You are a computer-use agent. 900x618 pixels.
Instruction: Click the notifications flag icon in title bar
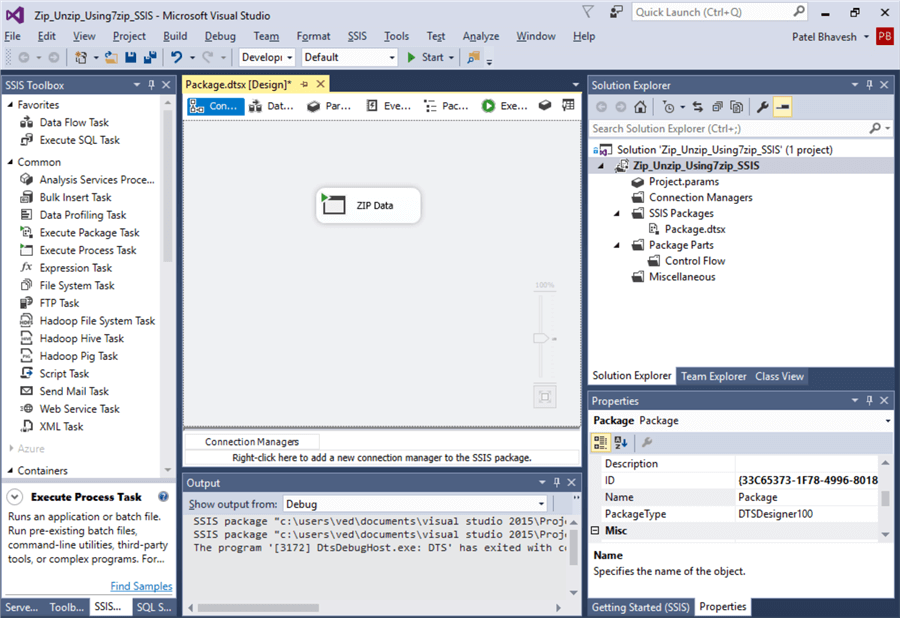coord(587,12)
